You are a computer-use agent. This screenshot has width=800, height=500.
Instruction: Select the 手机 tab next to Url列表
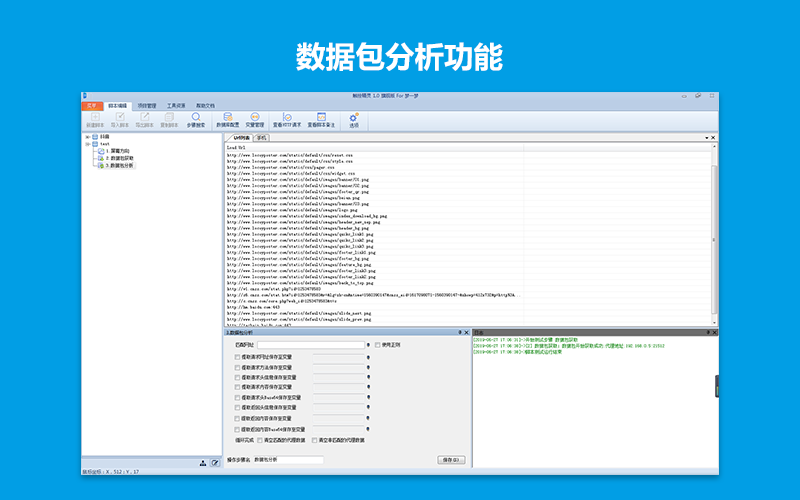(261, 137)
